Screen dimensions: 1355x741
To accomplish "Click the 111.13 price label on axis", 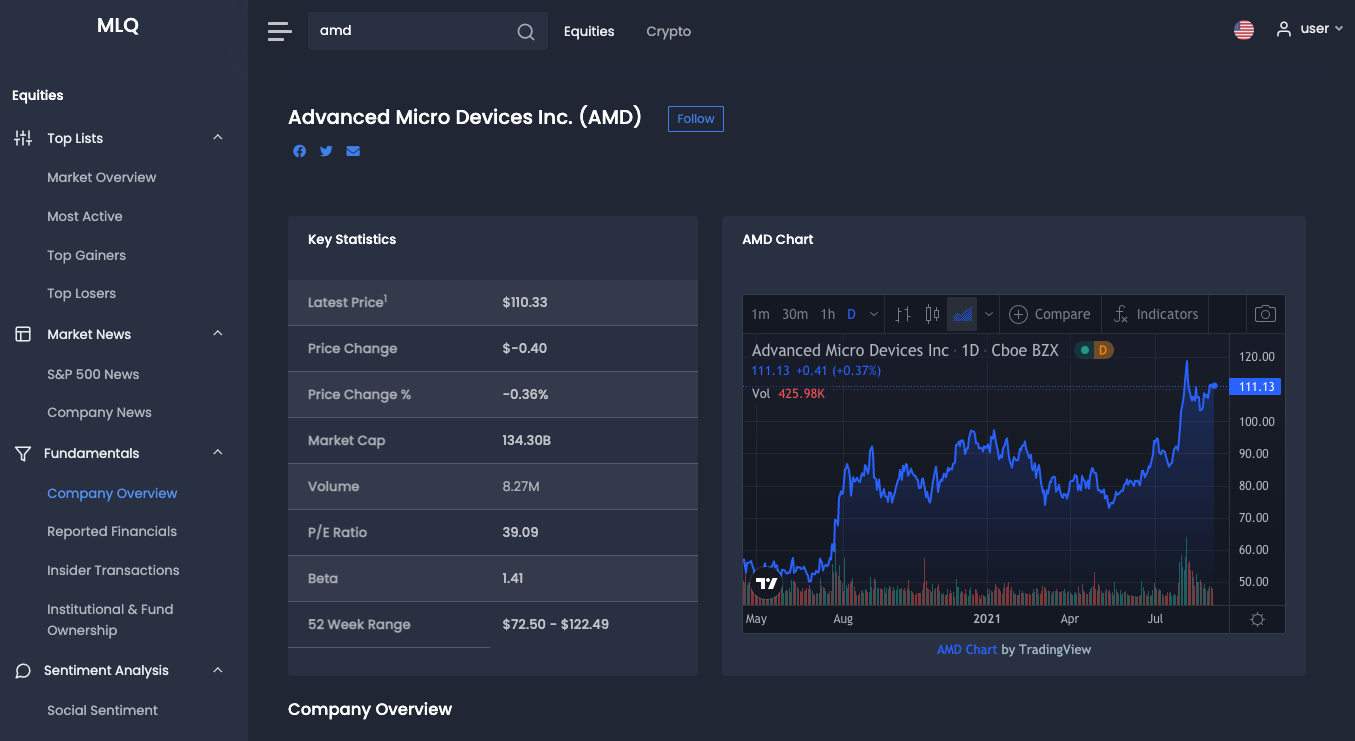I will point(1256,387).
